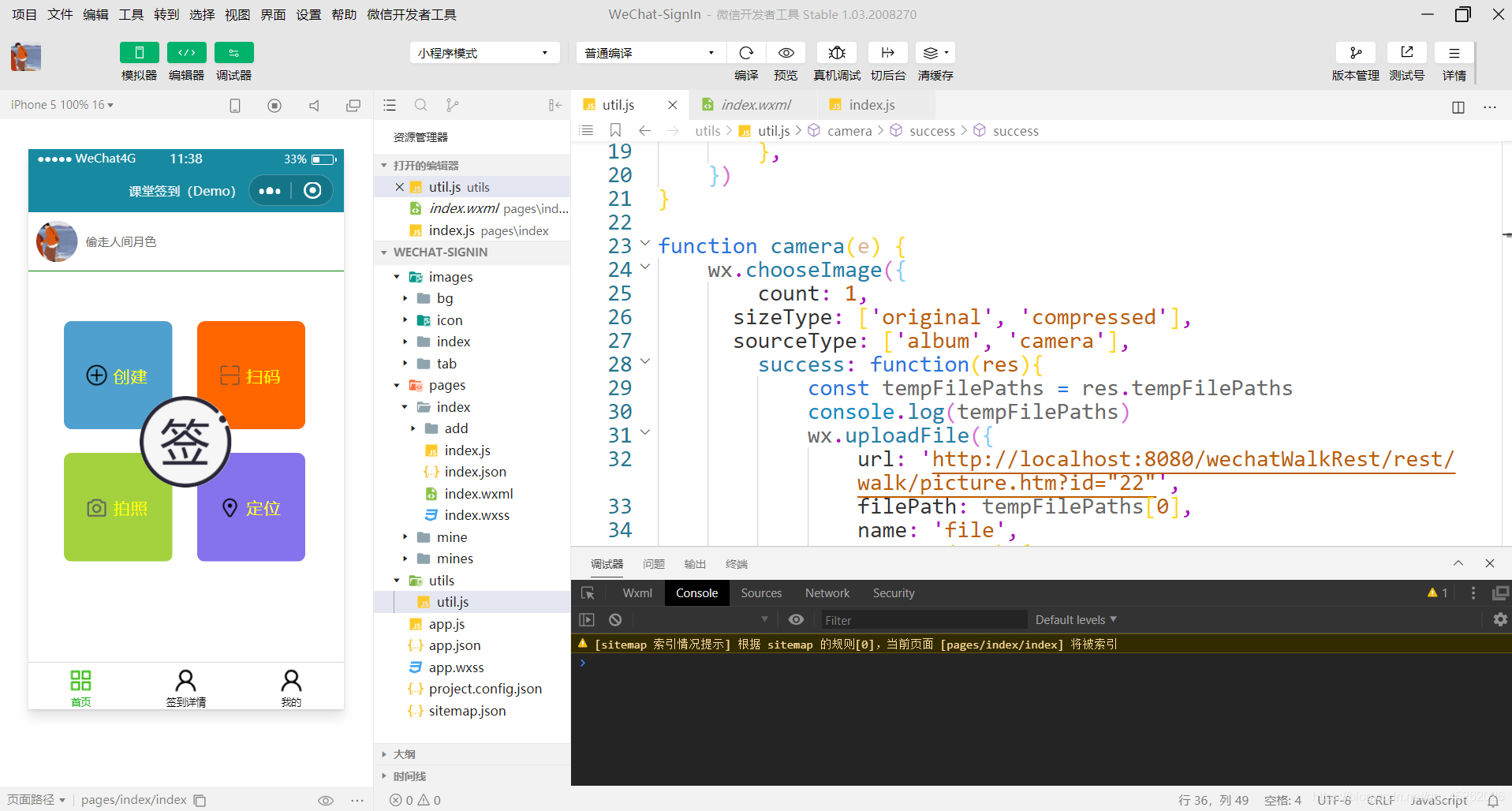Switch to the Security devtools tab
Image resolution: width=1512 pixels, height=811 pixels.
pyautogui.click(x=894, y=593)
